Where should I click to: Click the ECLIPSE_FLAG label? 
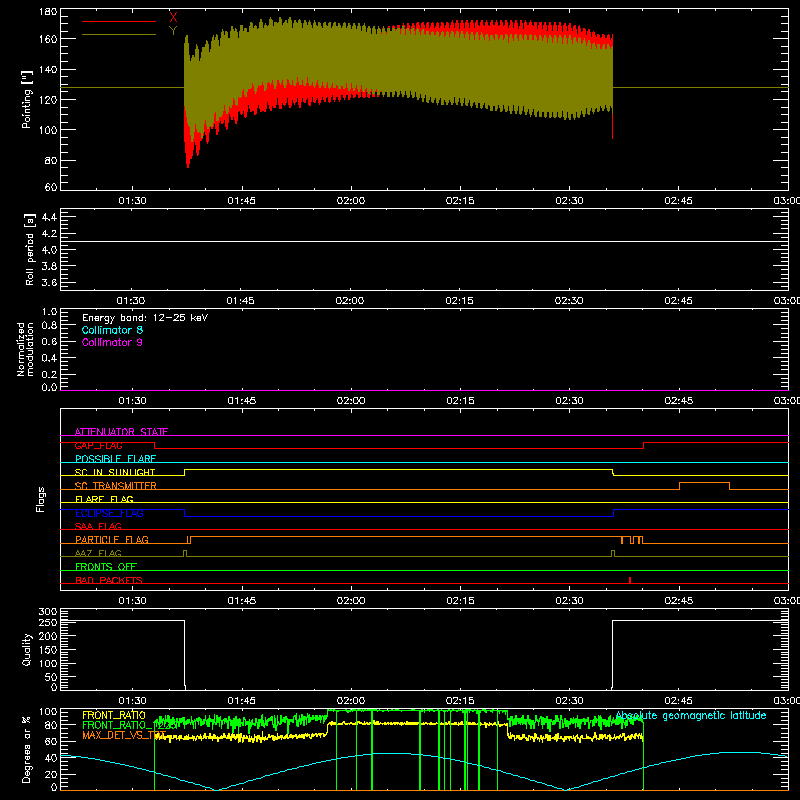coord(109,513)
